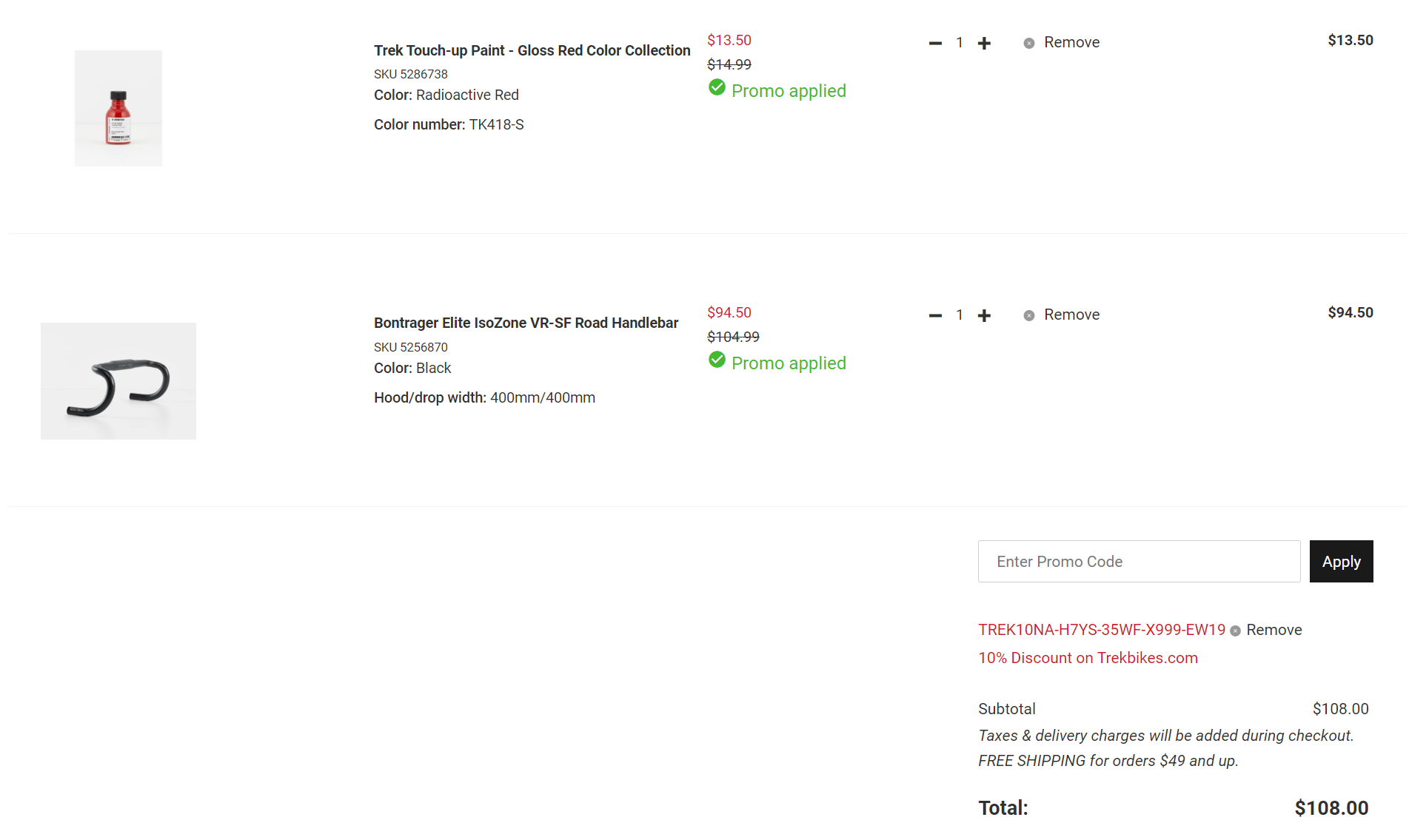Click the green promo checkmark under $104.99

coord(717,360)
